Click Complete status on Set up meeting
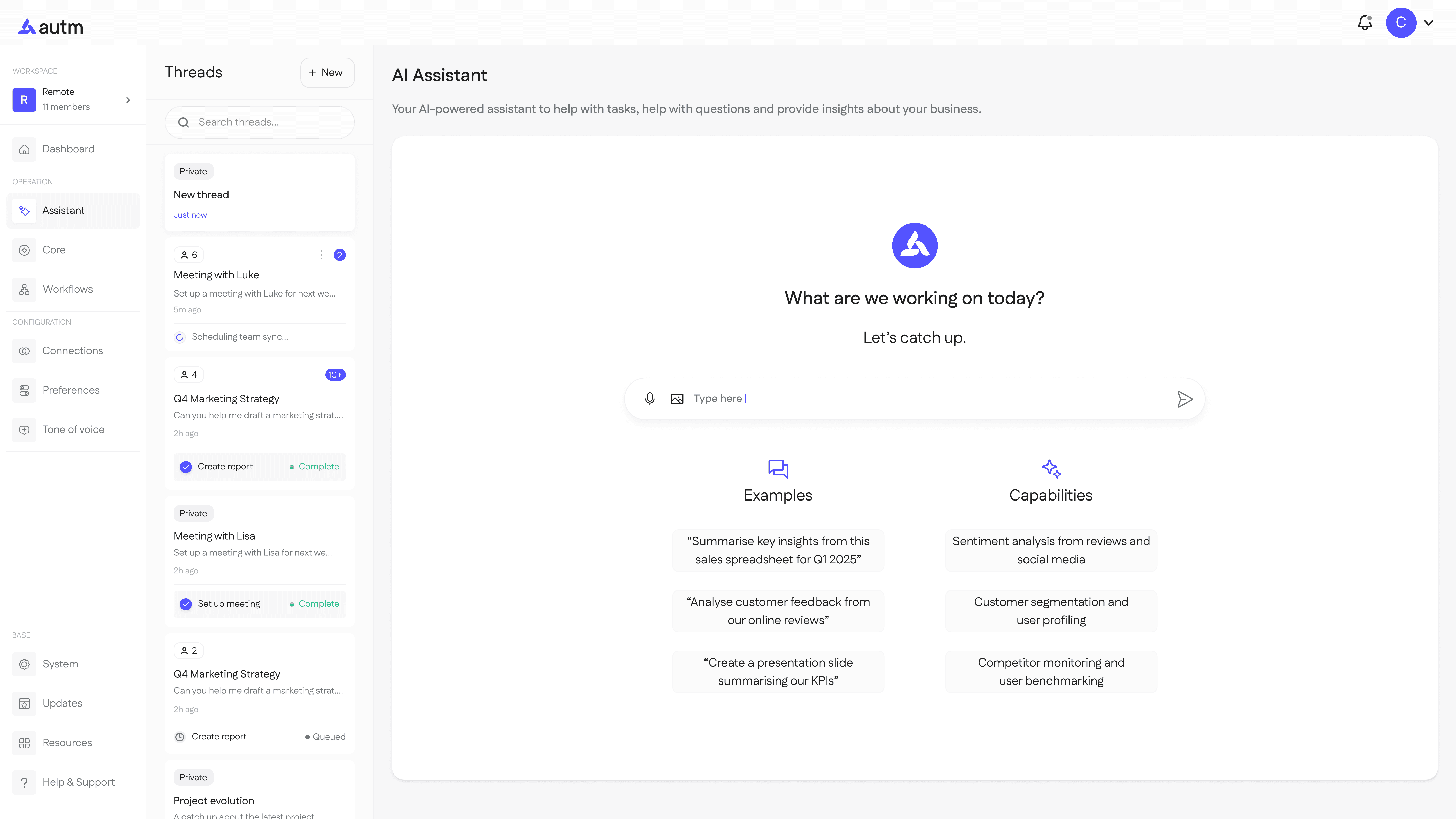This screenshot has width=1456, height=819. click(314, 604)
